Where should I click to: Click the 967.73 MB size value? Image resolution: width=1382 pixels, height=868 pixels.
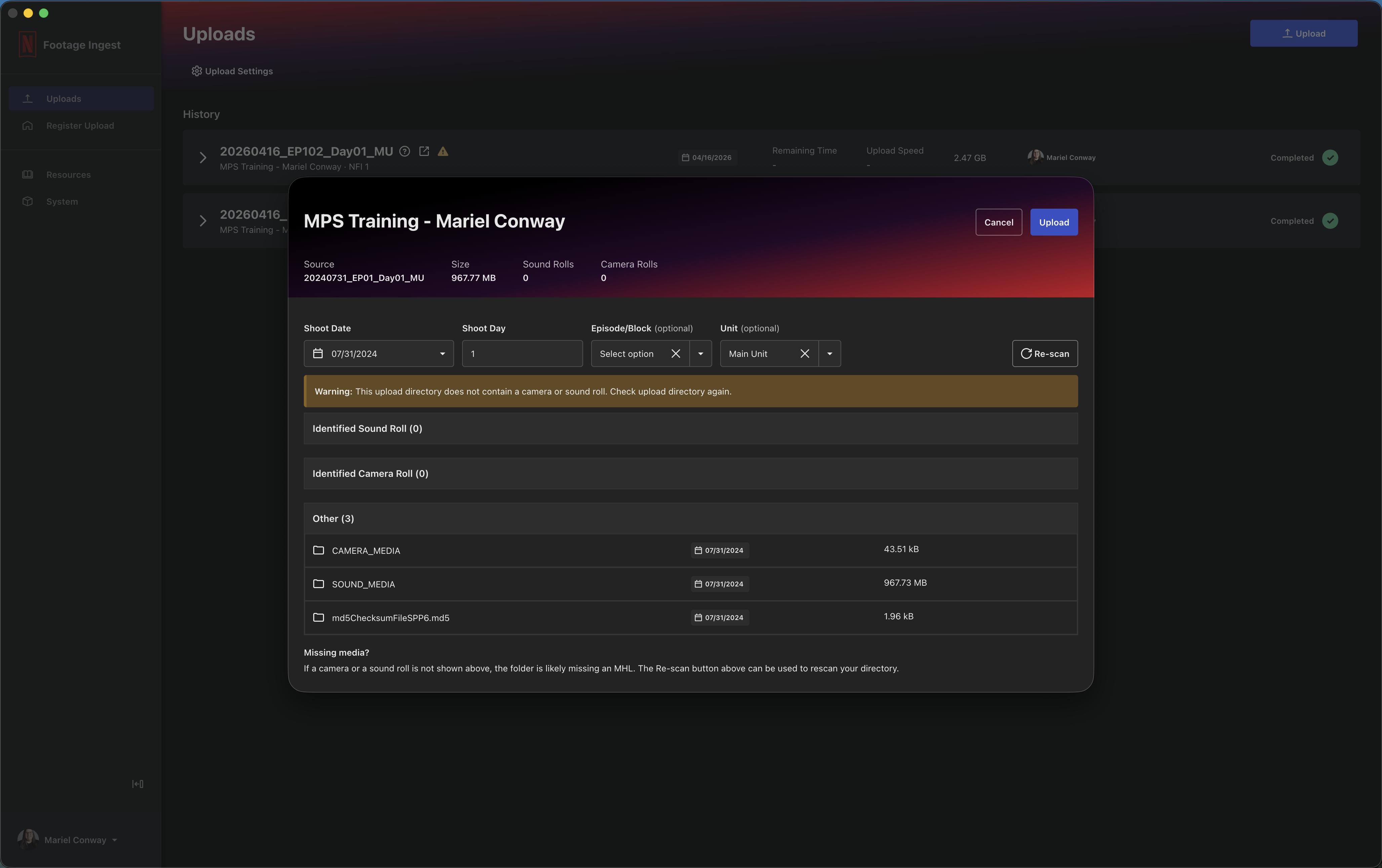click(x=905, y=583)
